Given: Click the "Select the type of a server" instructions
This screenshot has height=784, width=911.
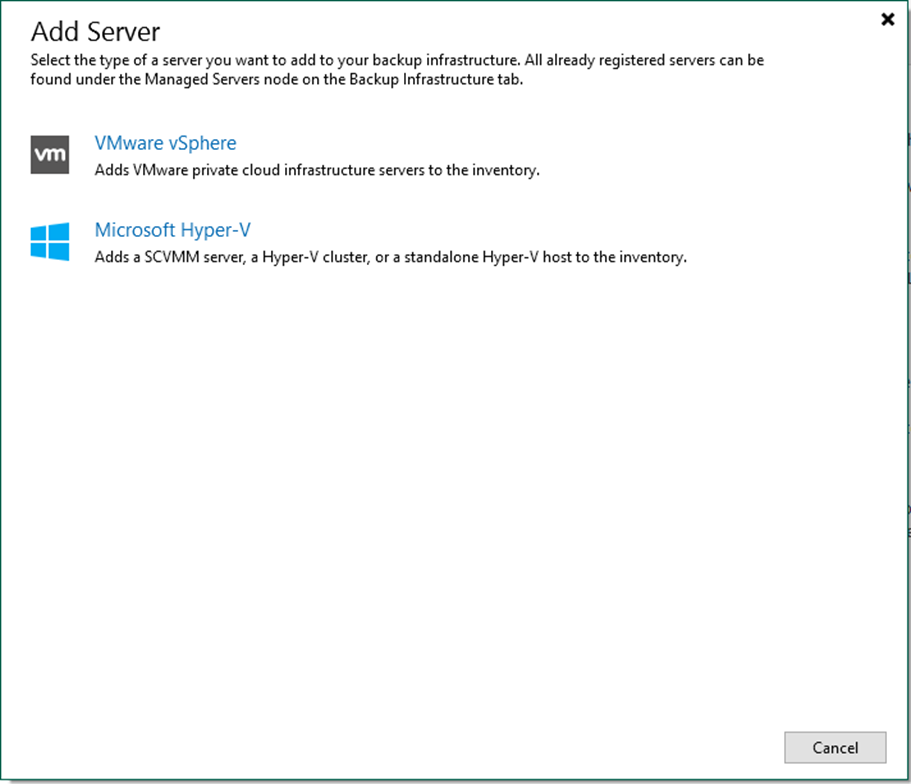Looking at the screenshot, I should click(397, 69).
